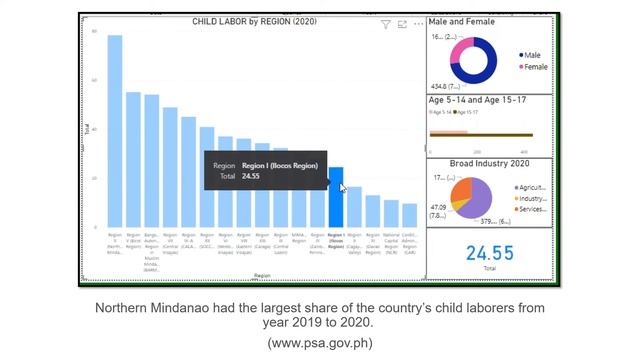Click the Age 5-14 and Age 15-17 title
Image resolution: width=640 pixels, height=360 pixels.
pos(477,100)
